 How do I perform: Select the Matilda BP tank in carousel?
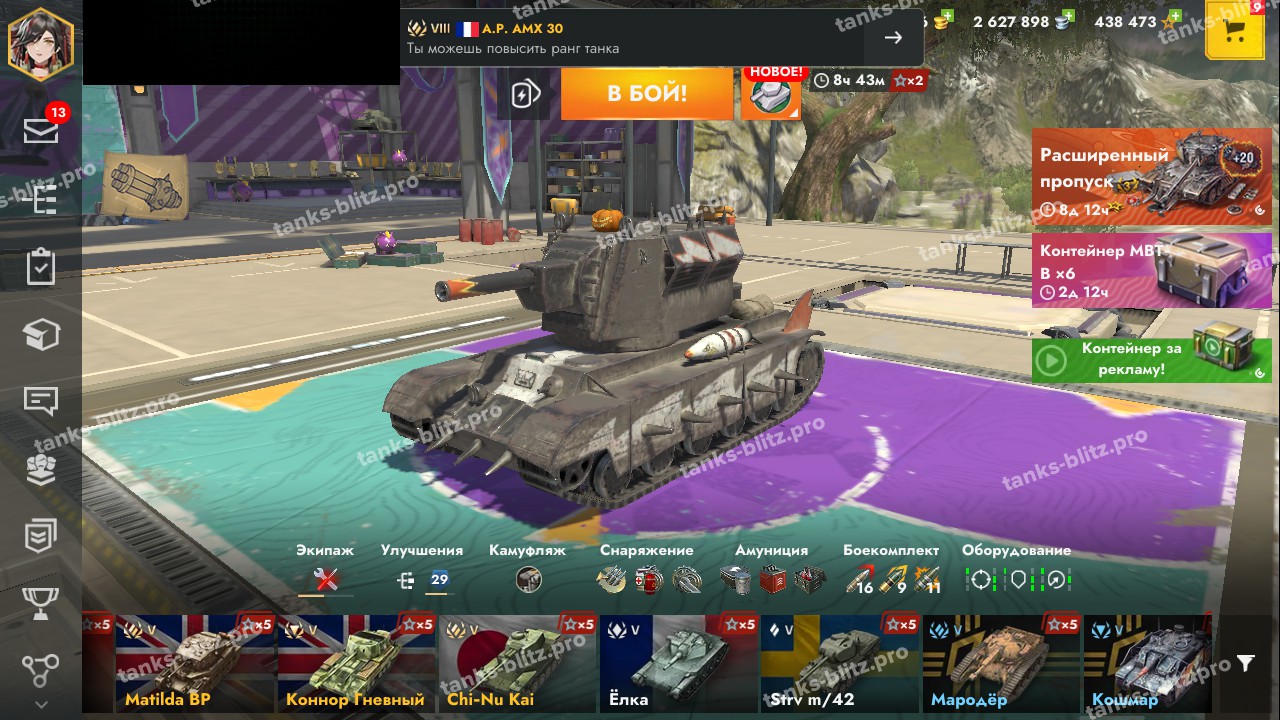coord(195,664)
